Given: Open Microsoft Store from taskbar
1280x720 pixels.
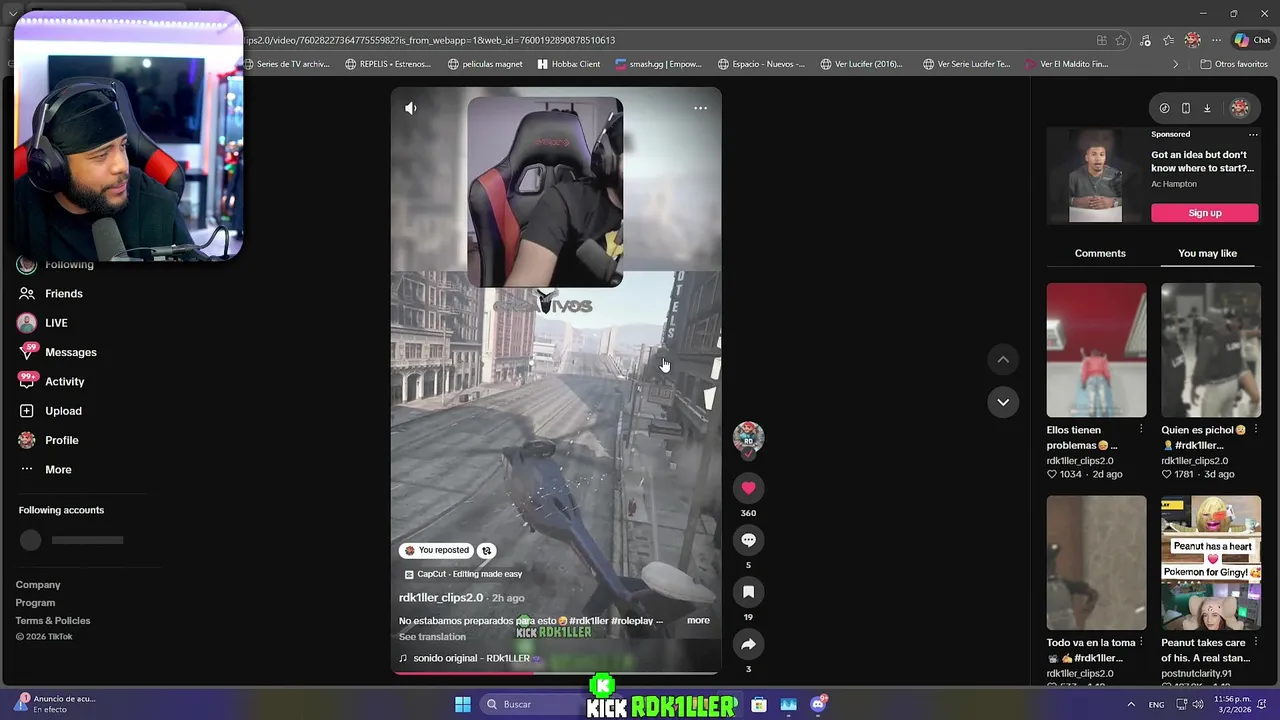Looking at the screenshot, I should click(x=759, y=704).
